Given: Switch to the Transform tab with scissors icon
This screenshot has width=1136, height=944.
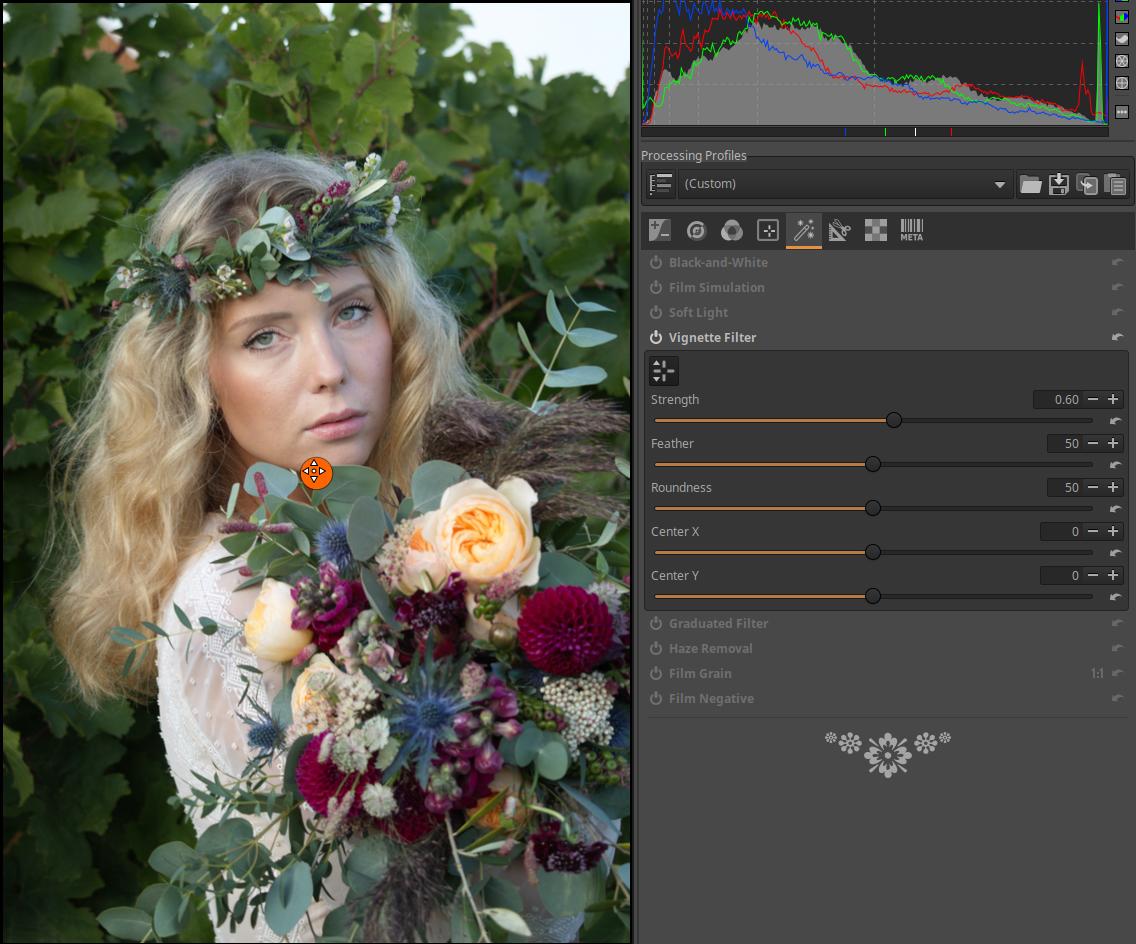Looking at the screenshot, I should [839, 231].
